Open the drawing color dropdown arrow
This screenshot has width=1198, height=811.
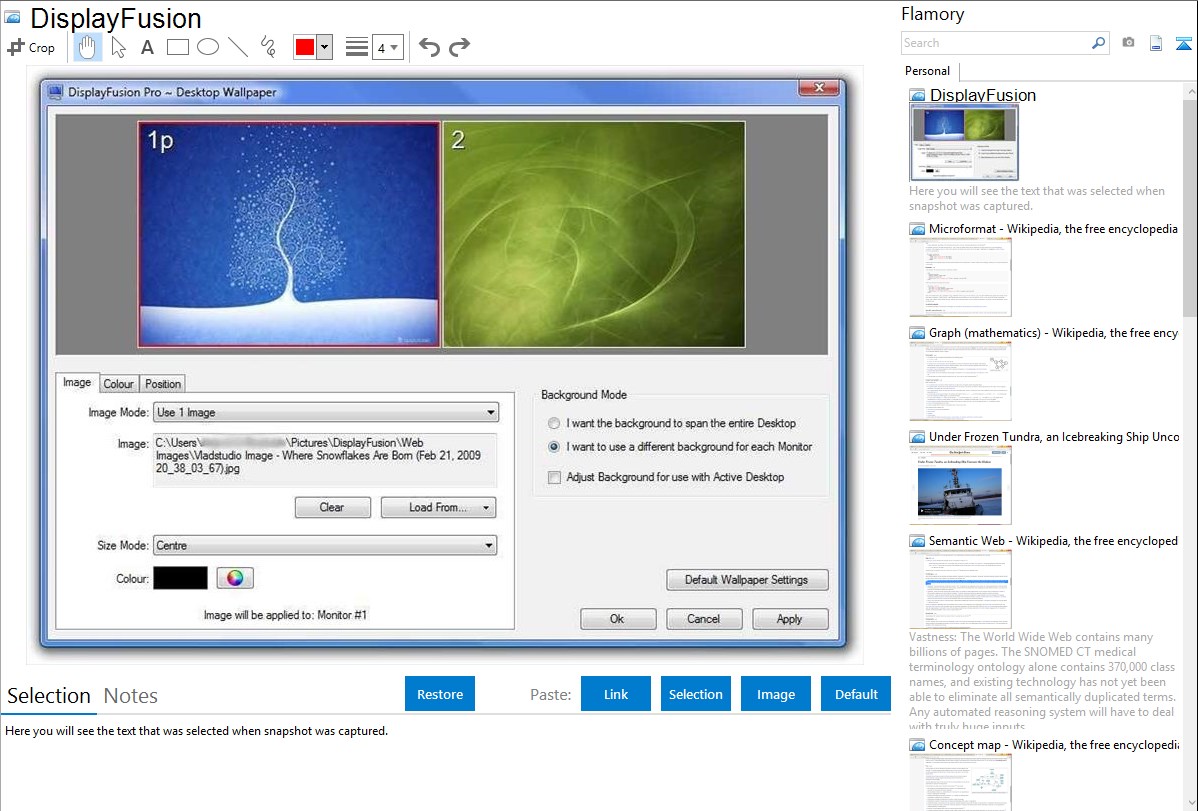[x=325, y=47]
